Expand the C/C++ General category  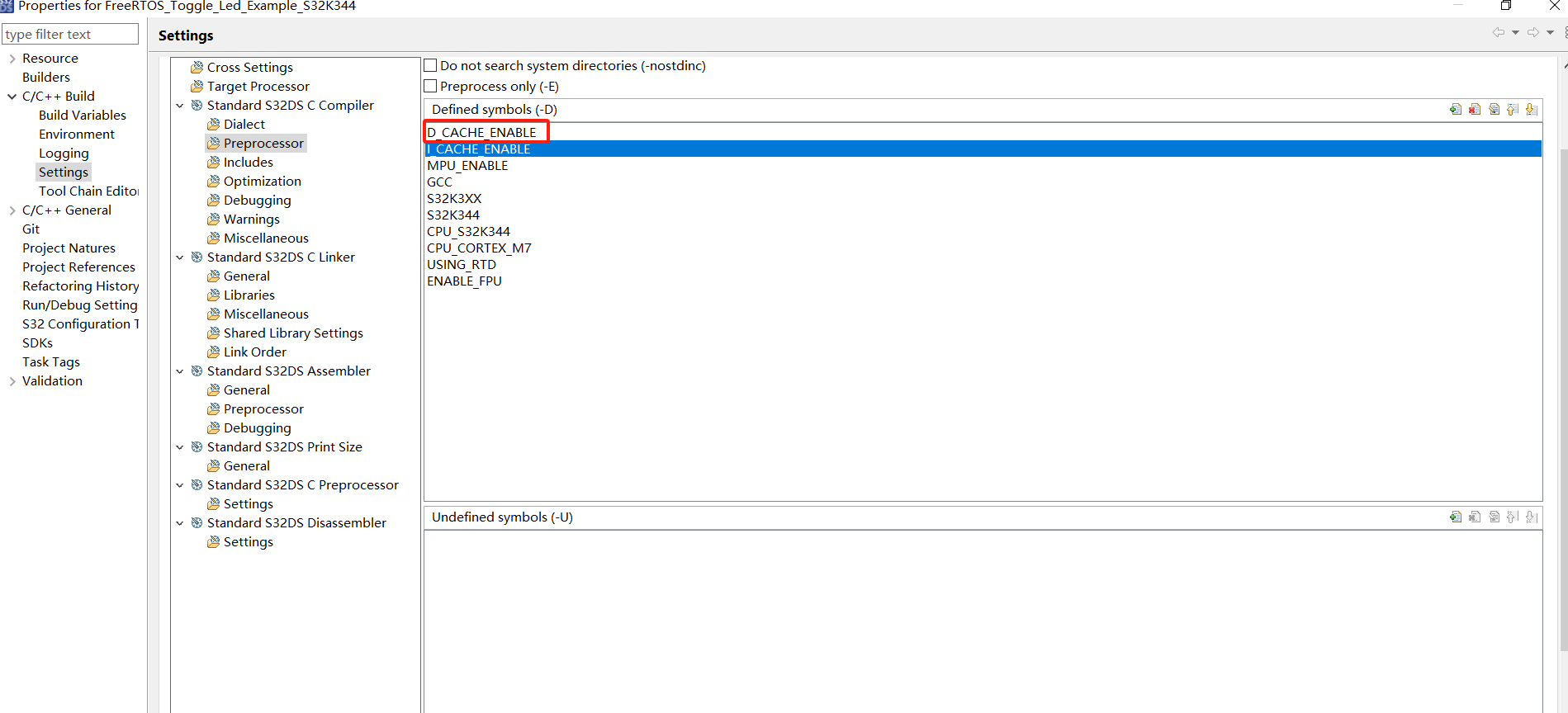pos(12,210)
